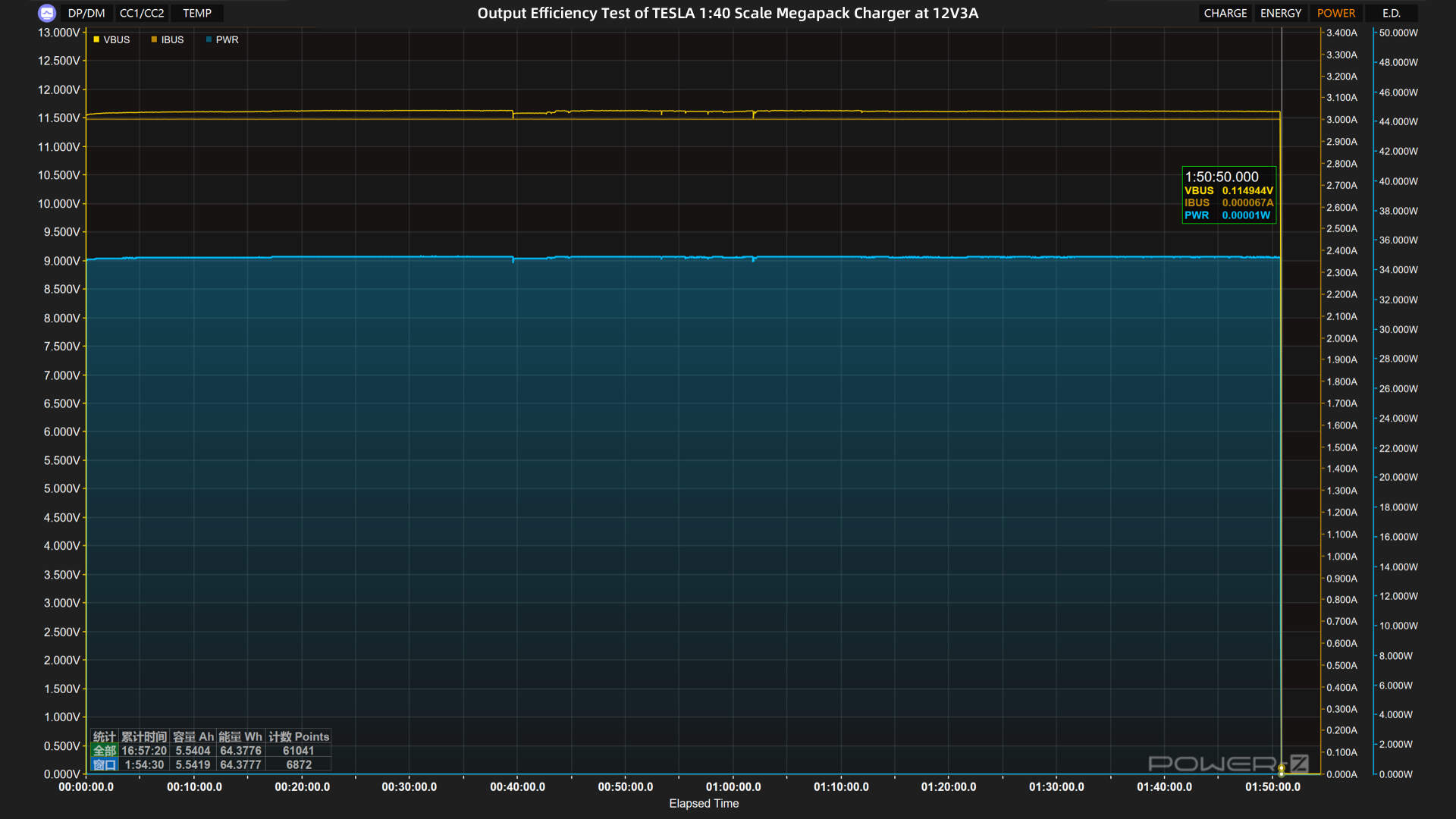The height and width of the screenshot is (819, 1456).
Task: Click points count 61041 cell
Action: click(298, 751)
